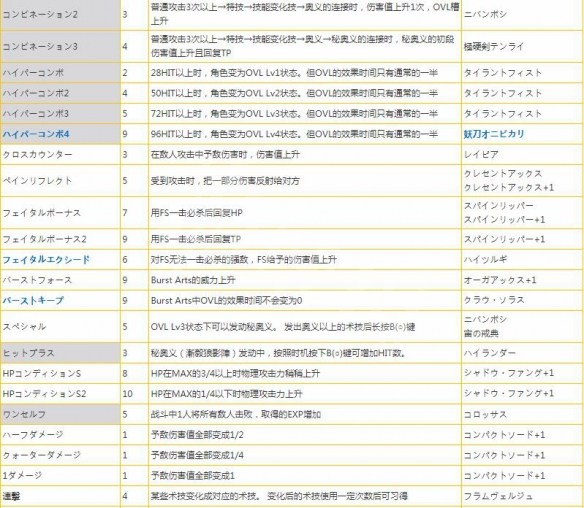Click the OVL Lv3状态下 description cell
Screen dimensions: 584x508
click(305, 327)
